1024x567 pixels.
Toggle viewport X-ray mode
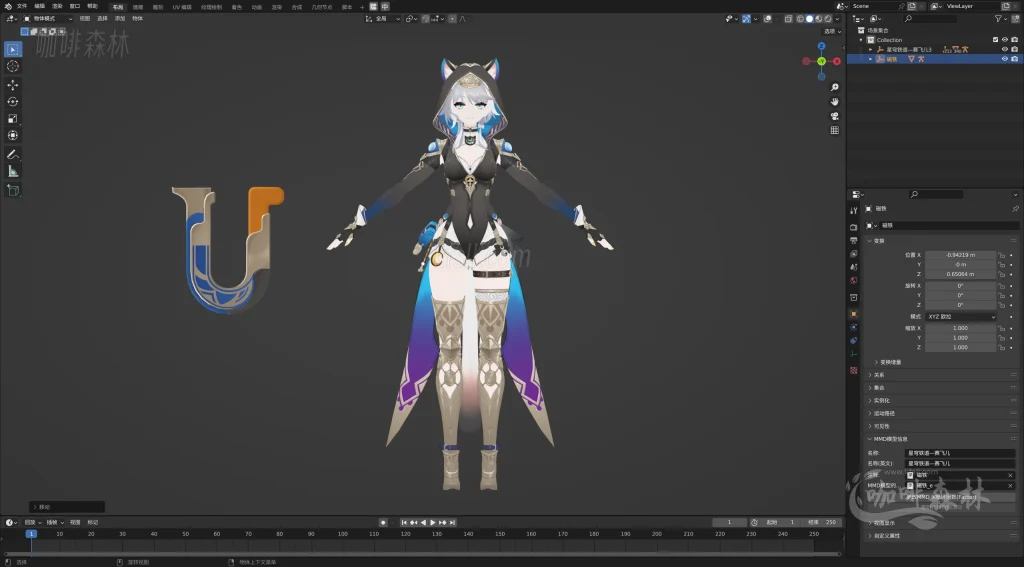(788, 19)
